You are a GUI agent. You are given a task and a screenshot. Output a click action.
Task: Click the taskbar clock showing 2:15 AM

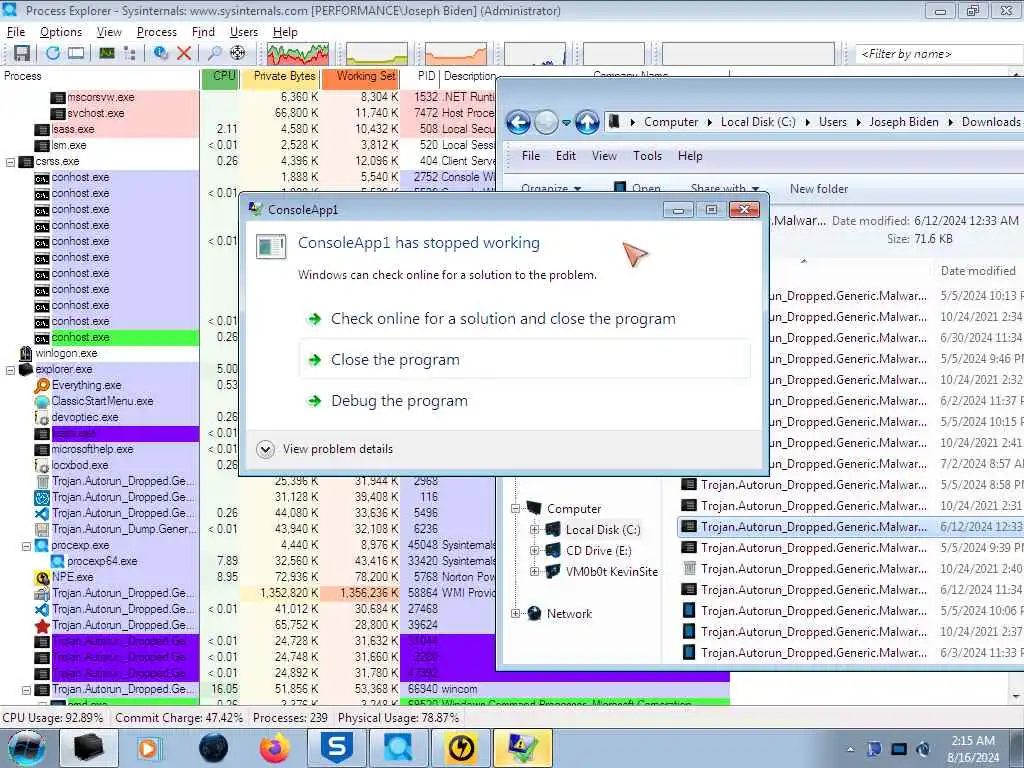click(x=973, y=749)
